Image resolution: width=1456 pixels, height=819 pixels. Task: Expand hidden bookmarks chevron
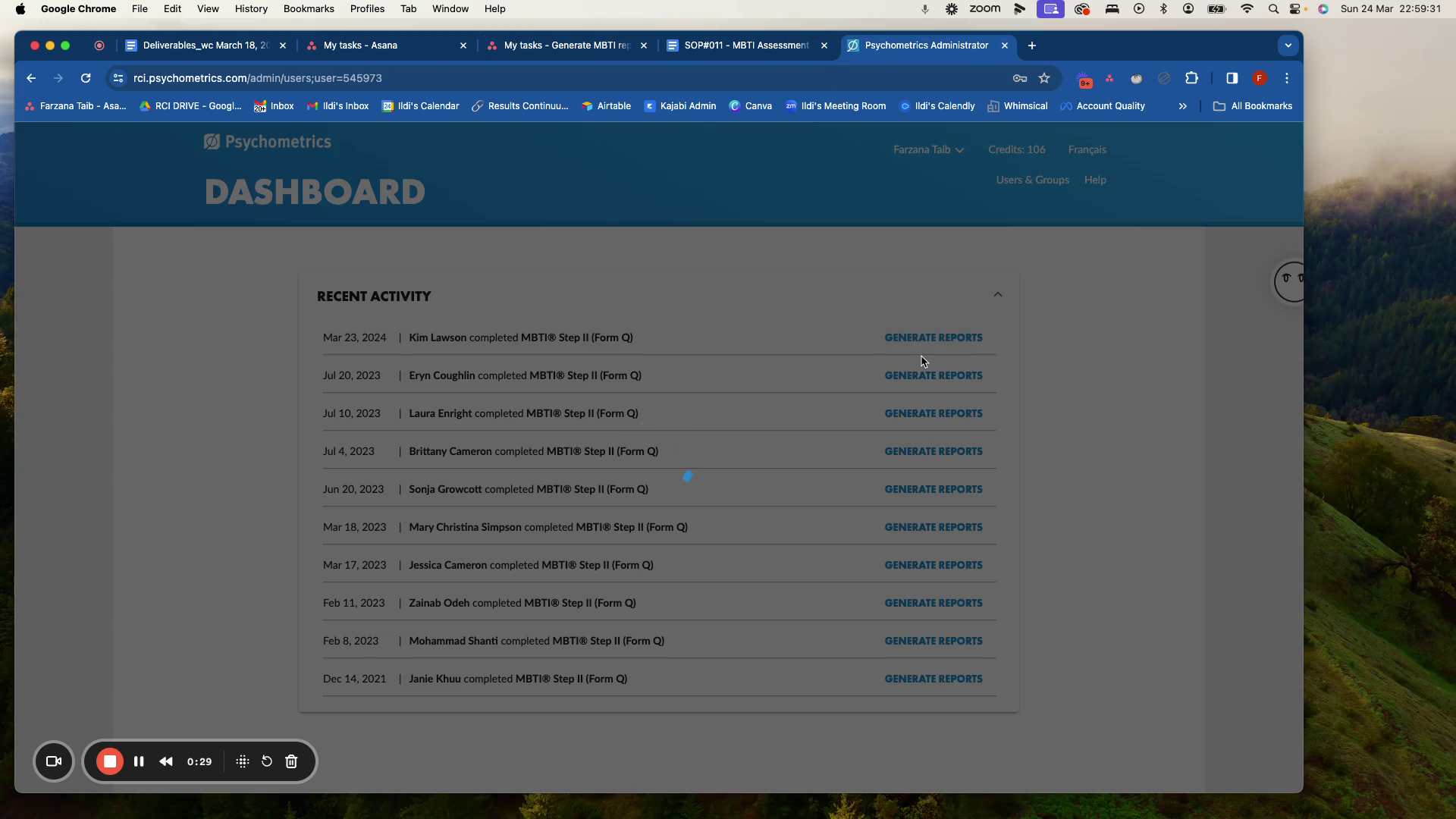click(x=1182, y=106)
